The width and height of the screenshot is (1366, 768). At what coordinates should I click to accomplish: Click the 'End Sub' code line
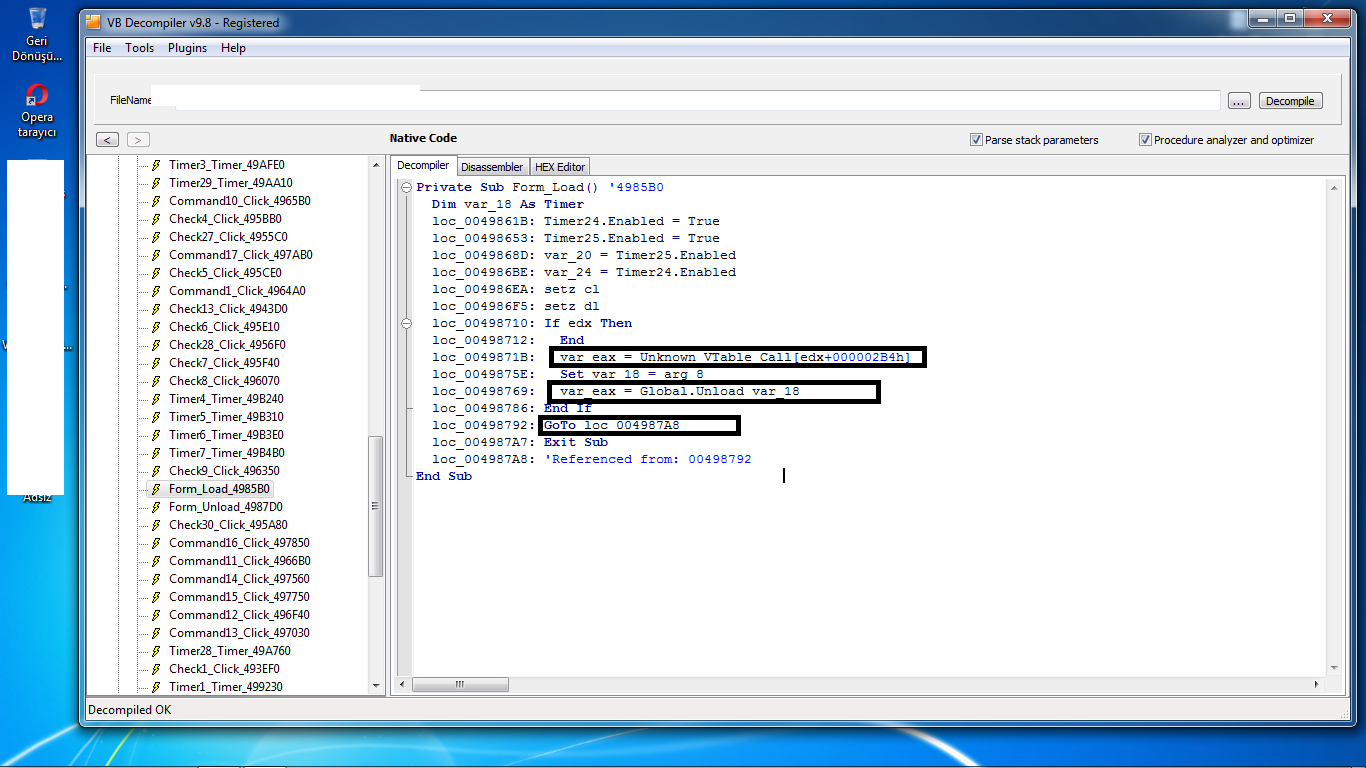444,476
